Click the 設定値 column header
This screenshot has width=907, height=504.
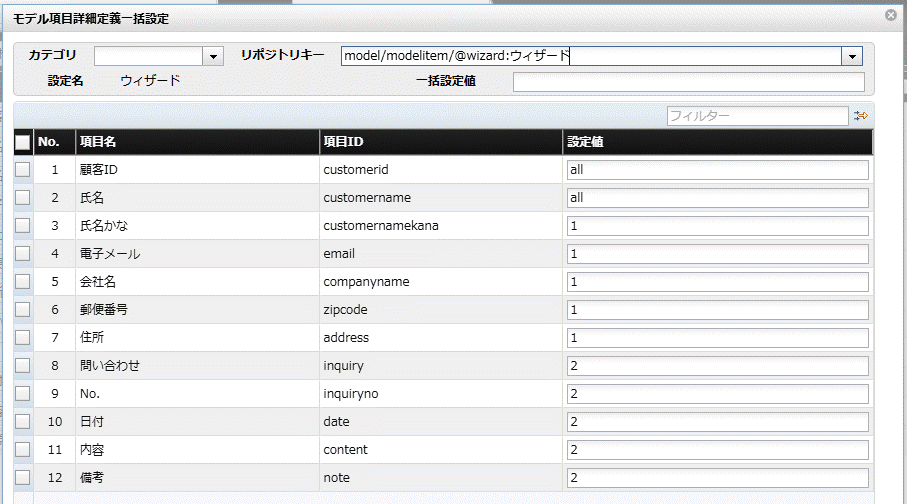pos(718,142)
